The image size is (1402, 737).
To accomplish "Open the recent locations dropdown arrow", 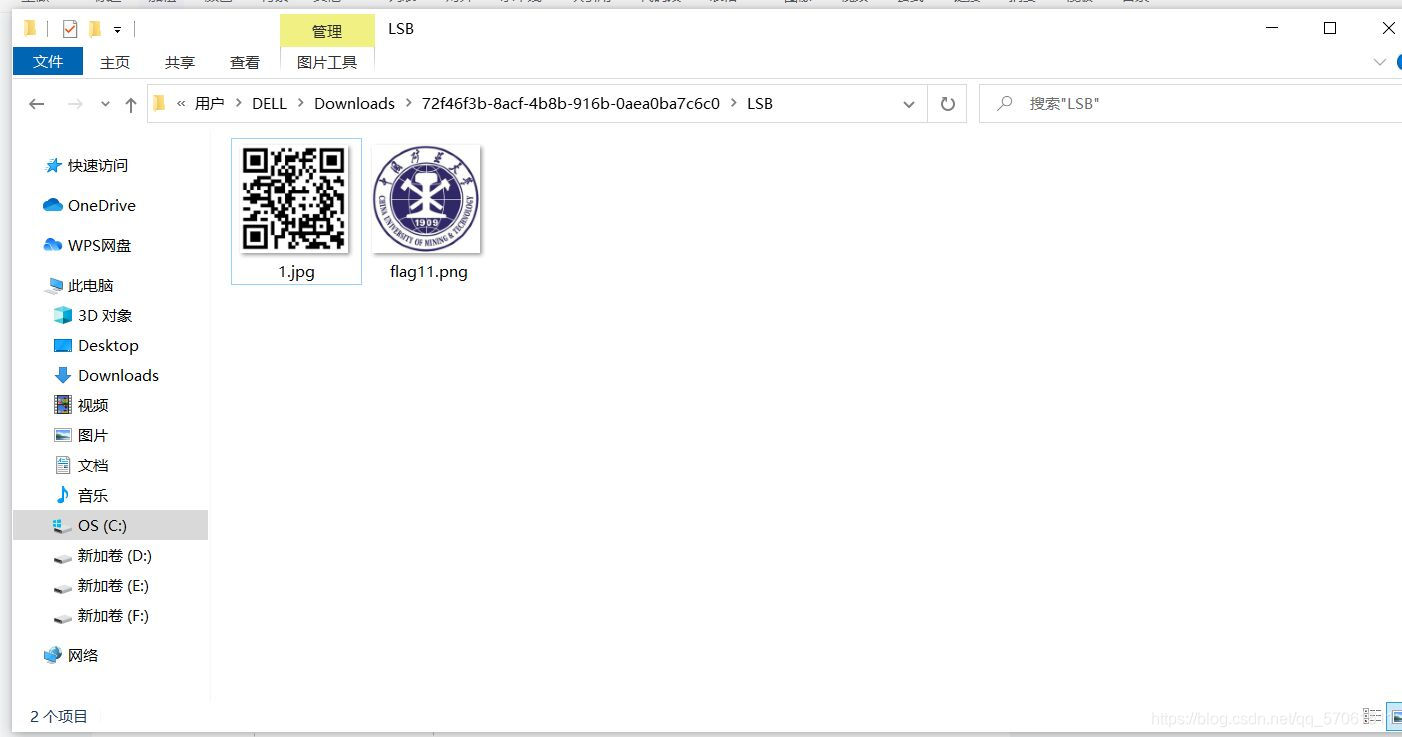I will tap(105, 104).
